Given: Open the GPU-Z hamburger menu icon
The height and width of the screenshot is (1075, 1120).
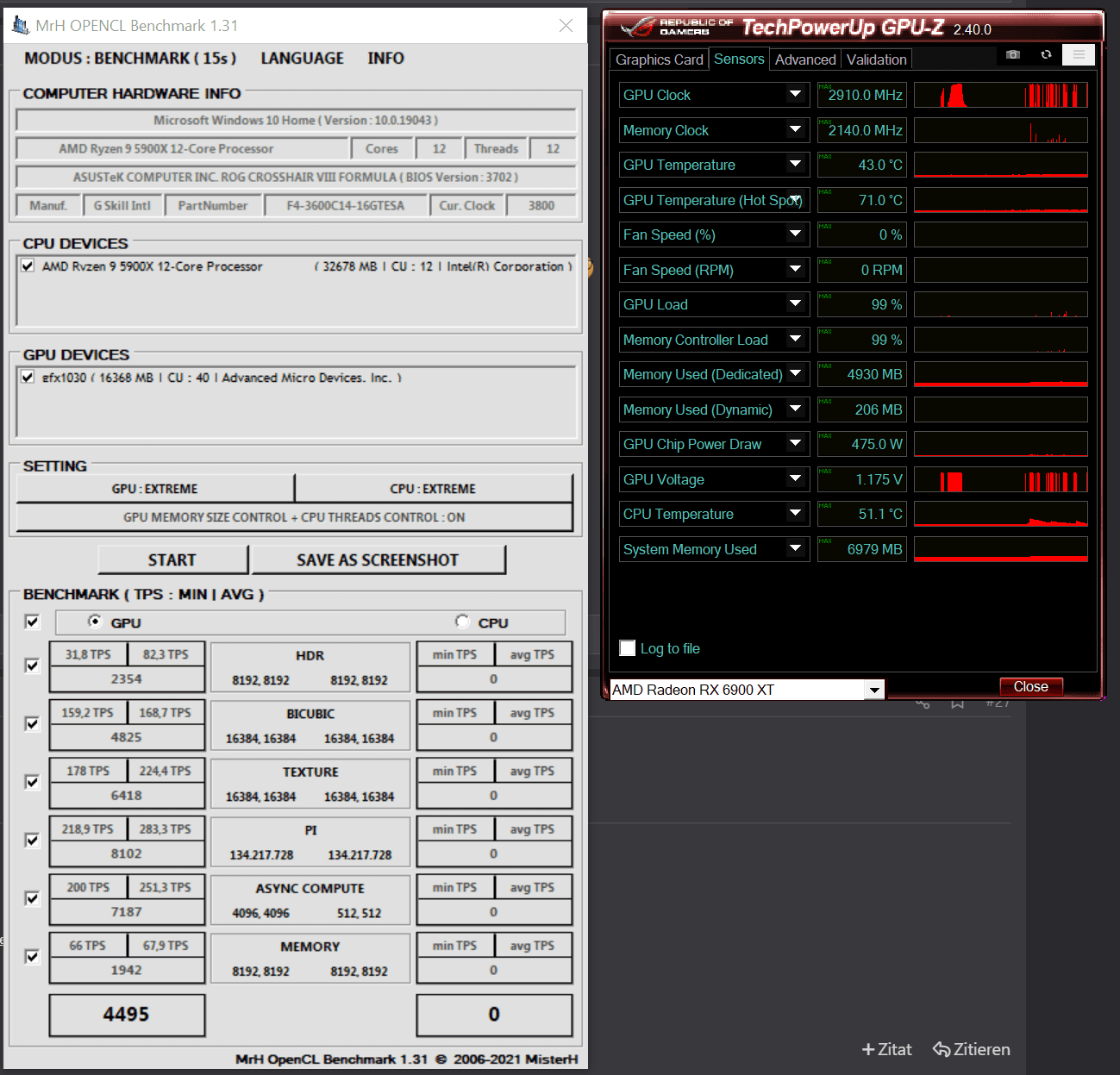Looking at the screenshot, I should click(x=1079, y=55).
